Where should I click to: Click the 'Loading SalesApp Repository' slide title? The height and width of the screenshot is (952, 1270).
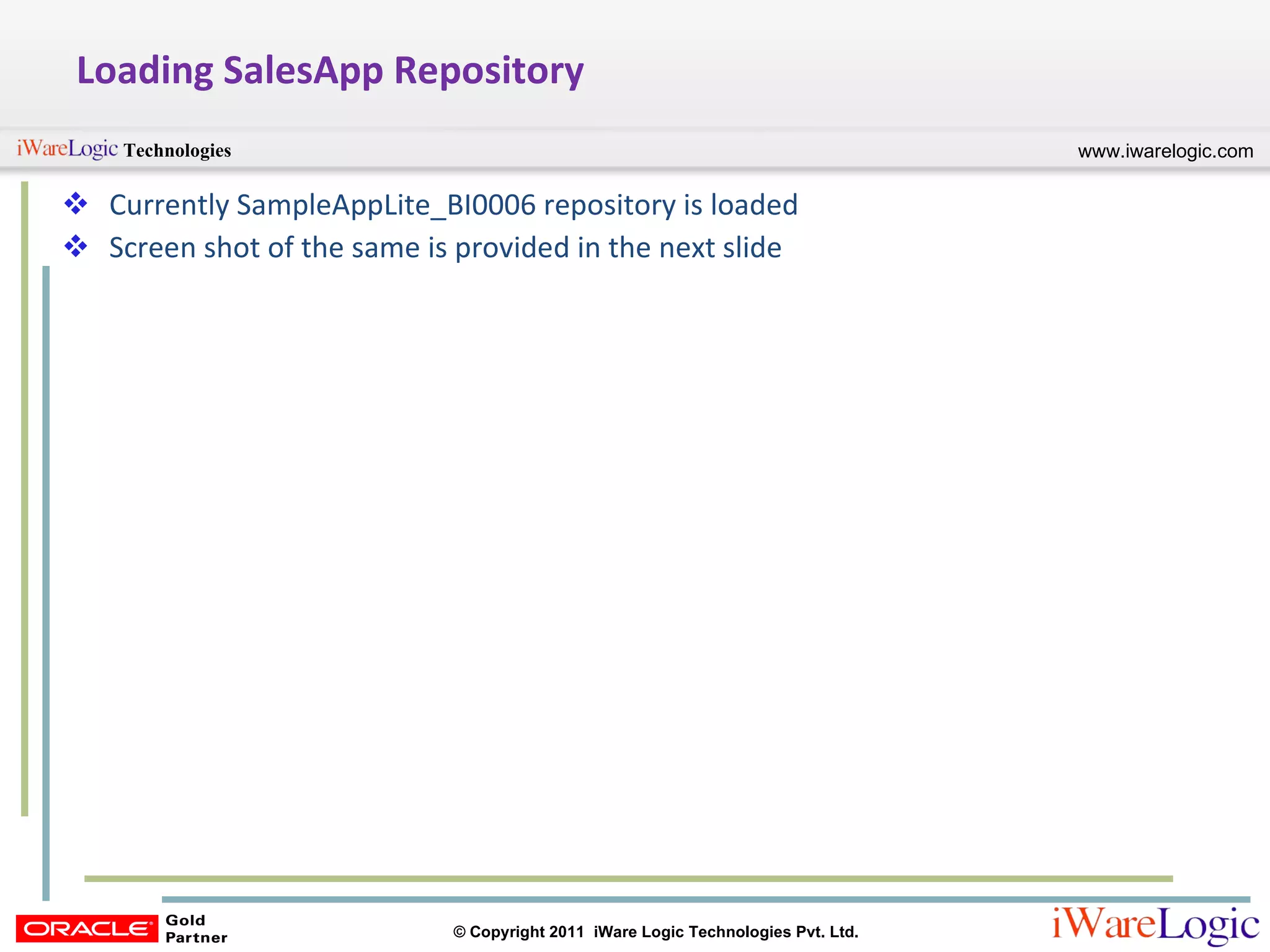pos(330,71)
